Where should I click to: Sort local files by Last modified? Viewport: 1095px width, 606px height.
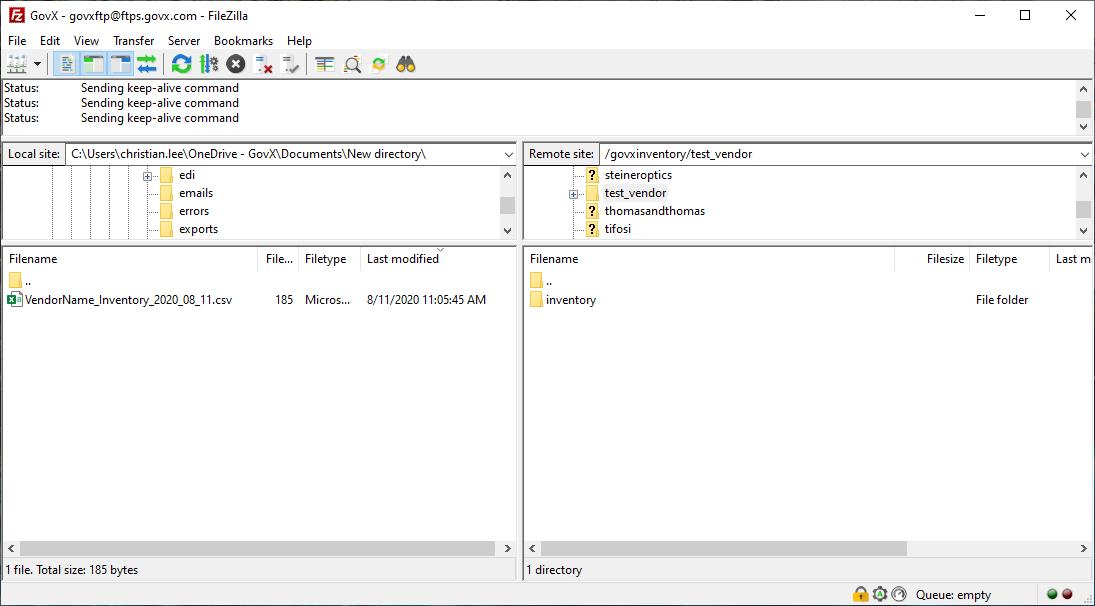[438, 259]
